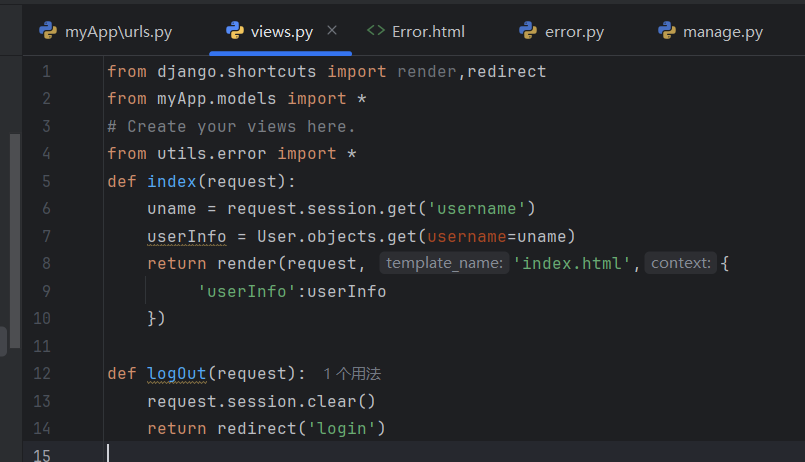Click the 'username' string on line 6
Screen dimensions: 805x462
point(476,208)
